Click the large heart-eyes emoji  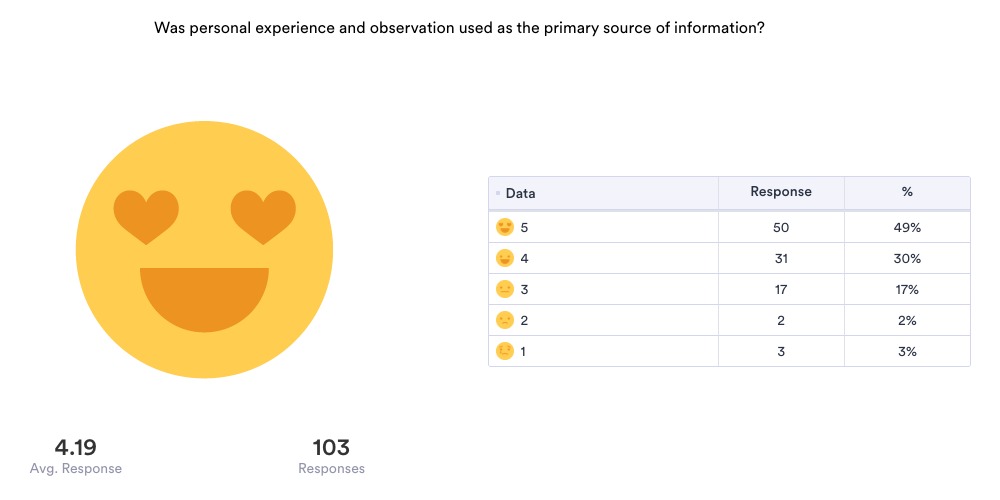click(x=204, y=250)
